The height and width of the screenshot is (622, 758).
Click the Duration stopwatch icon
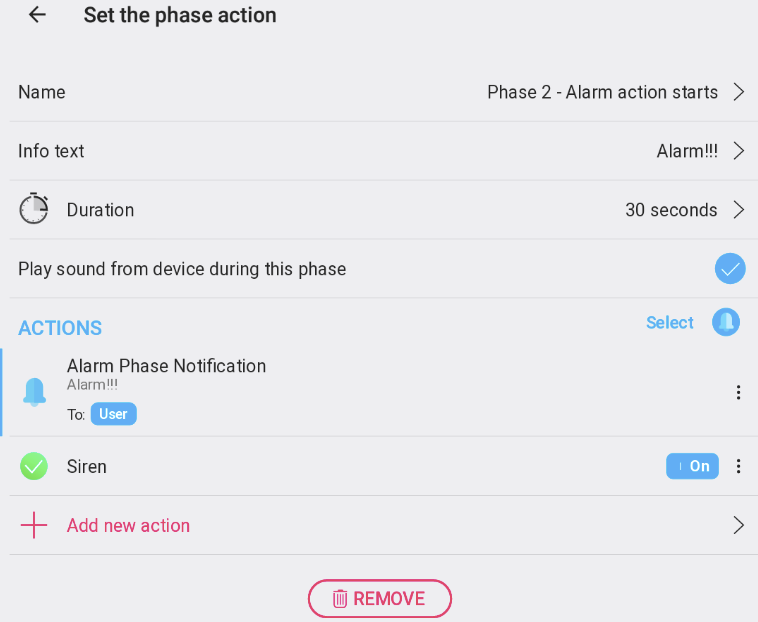(34, 210)
